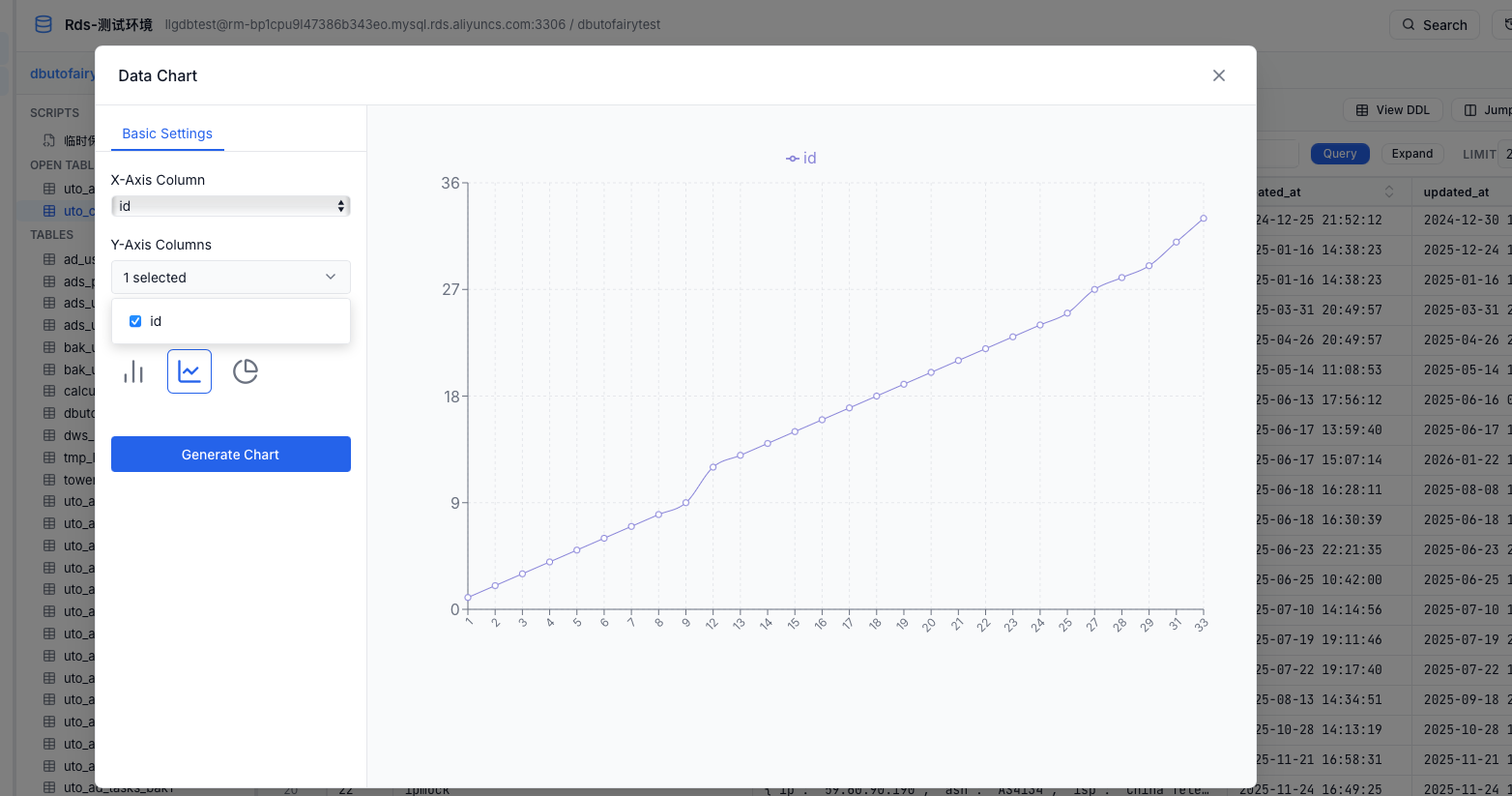Toggle the id legend marker above chart
Image resolution: width=1512 pixels, height=796 pixels.
pyautogui.click(x=793, y=159)
